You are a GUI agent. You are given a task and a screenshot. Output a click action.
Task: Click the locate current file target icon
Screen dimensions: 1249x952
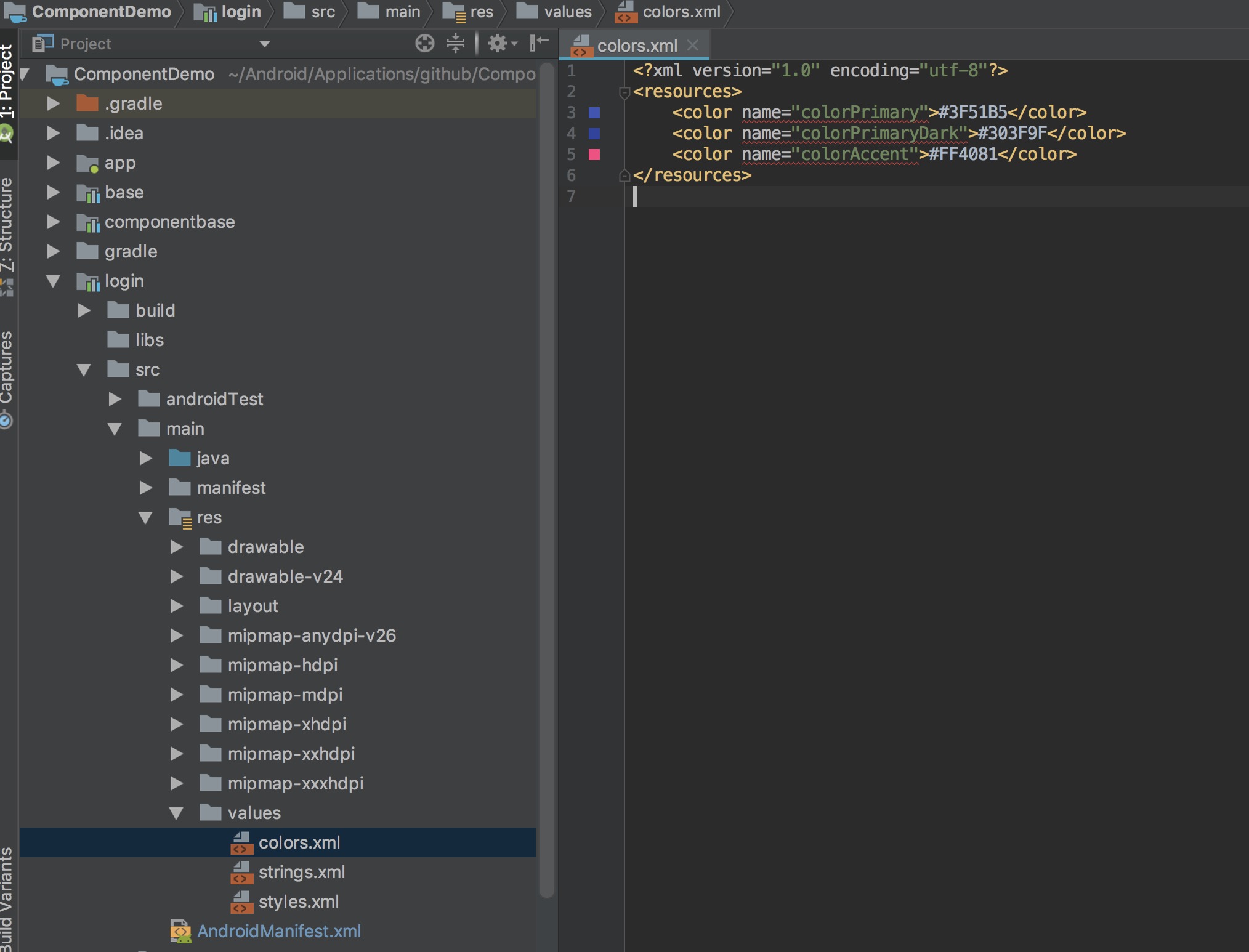tap(424, 44)
